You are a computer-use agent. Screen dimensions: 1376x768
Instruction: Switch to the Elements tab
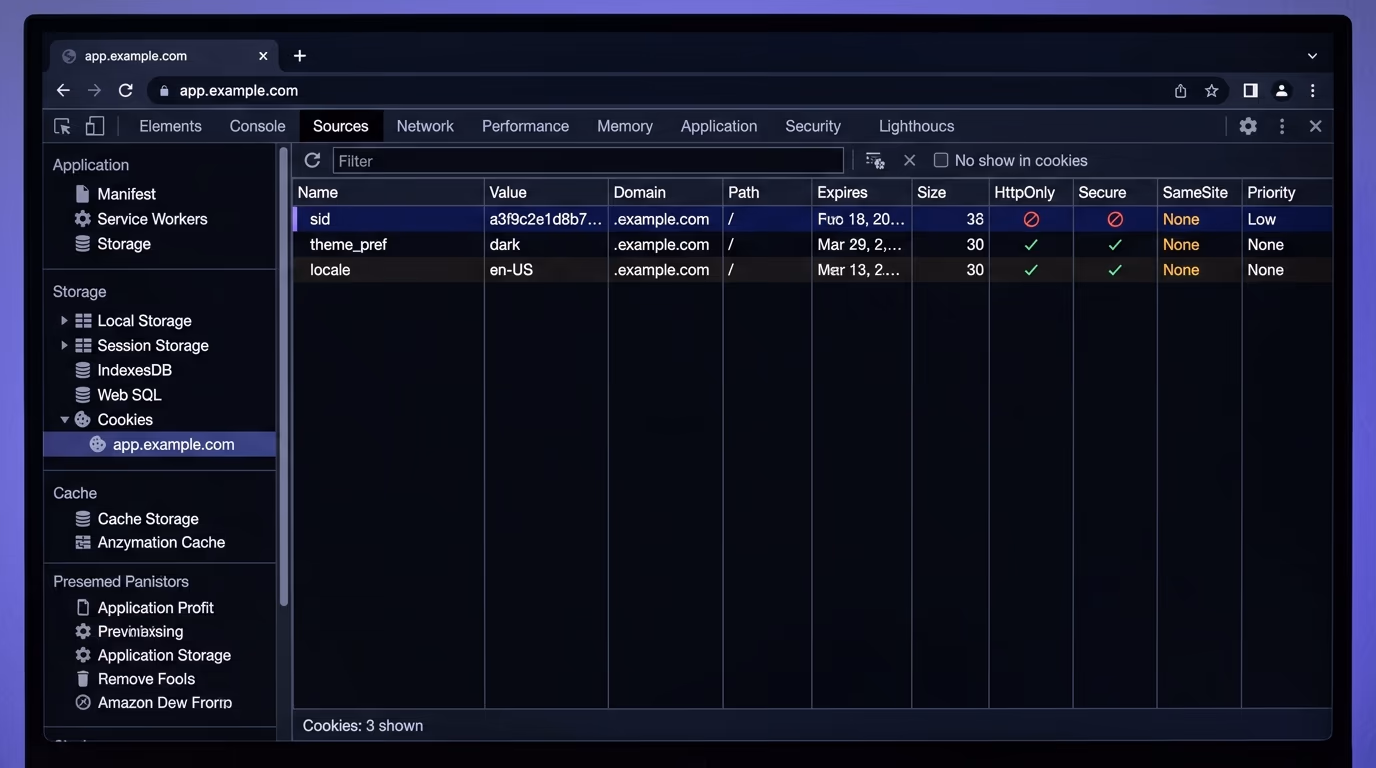coord(170,126)
